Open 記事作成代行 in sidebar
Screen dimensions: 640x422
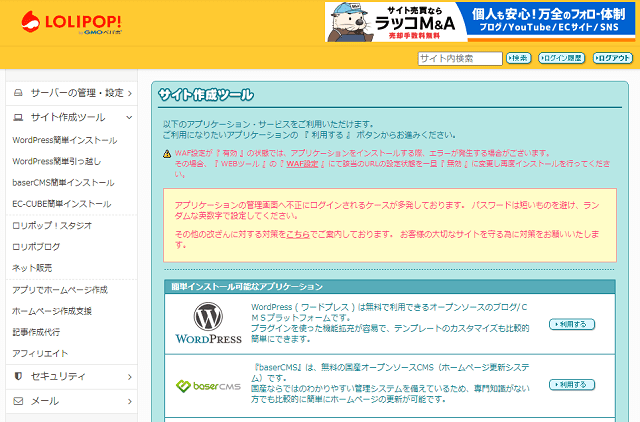click(x=36, y=332)
